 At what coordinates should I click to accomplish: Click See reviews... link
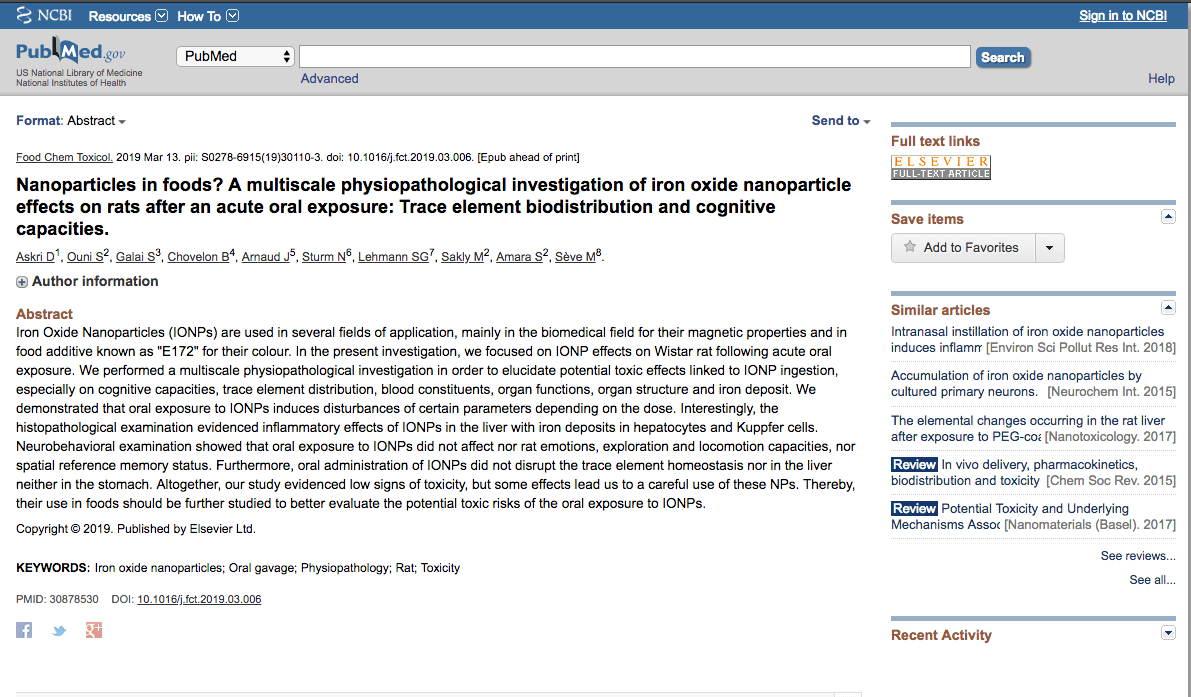(1138, 556)
